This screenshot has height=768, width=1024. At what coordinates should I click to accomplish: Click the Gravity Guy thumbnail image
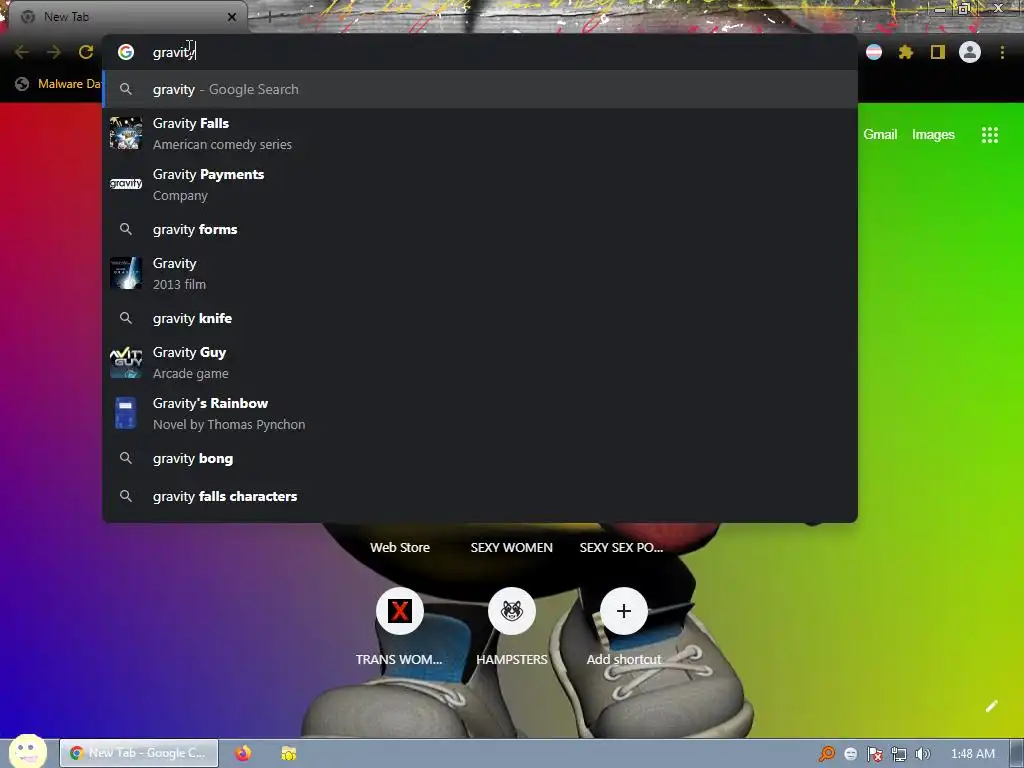pos(126,362)
